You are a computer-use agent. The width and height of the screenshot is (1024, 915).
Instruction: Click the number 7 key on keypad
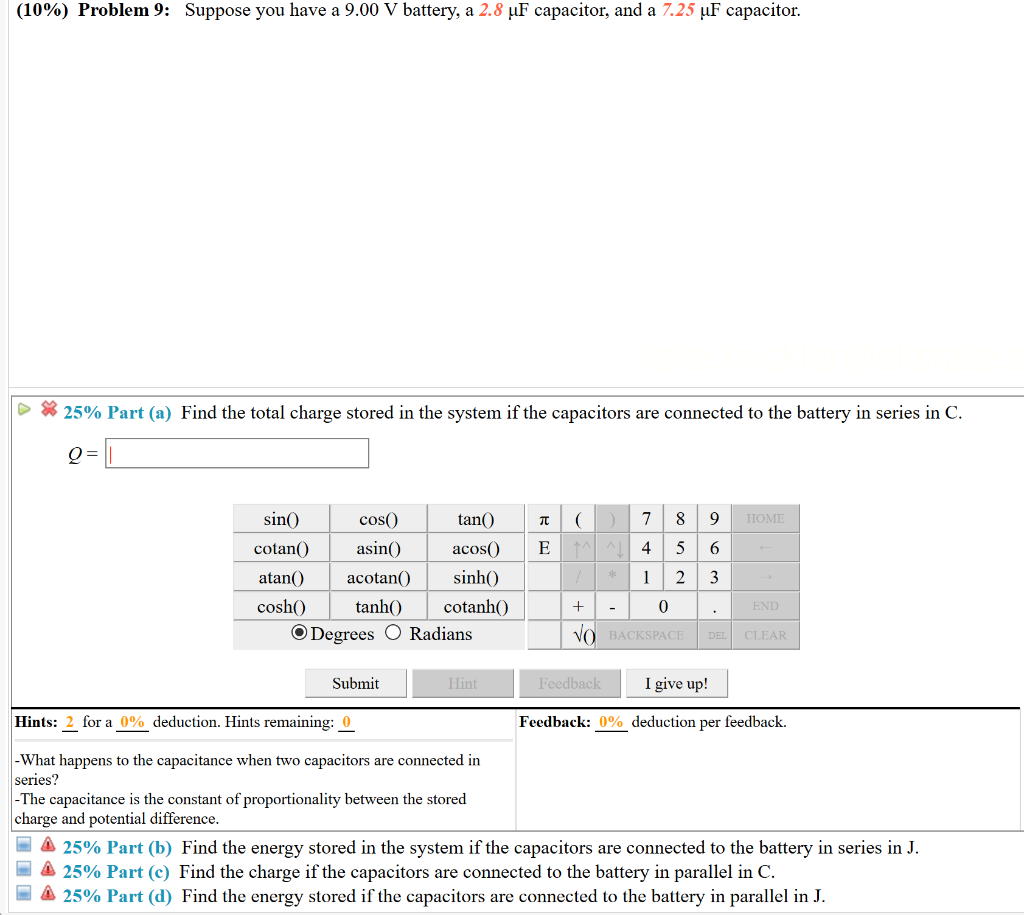coord(647,519)
